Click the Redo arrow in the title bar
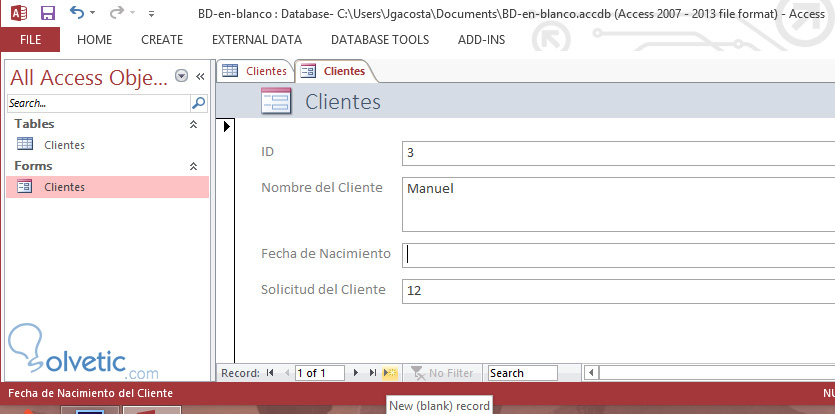This screenshot has width=835, height=414. pyautogui.click(x=117, y=12)
